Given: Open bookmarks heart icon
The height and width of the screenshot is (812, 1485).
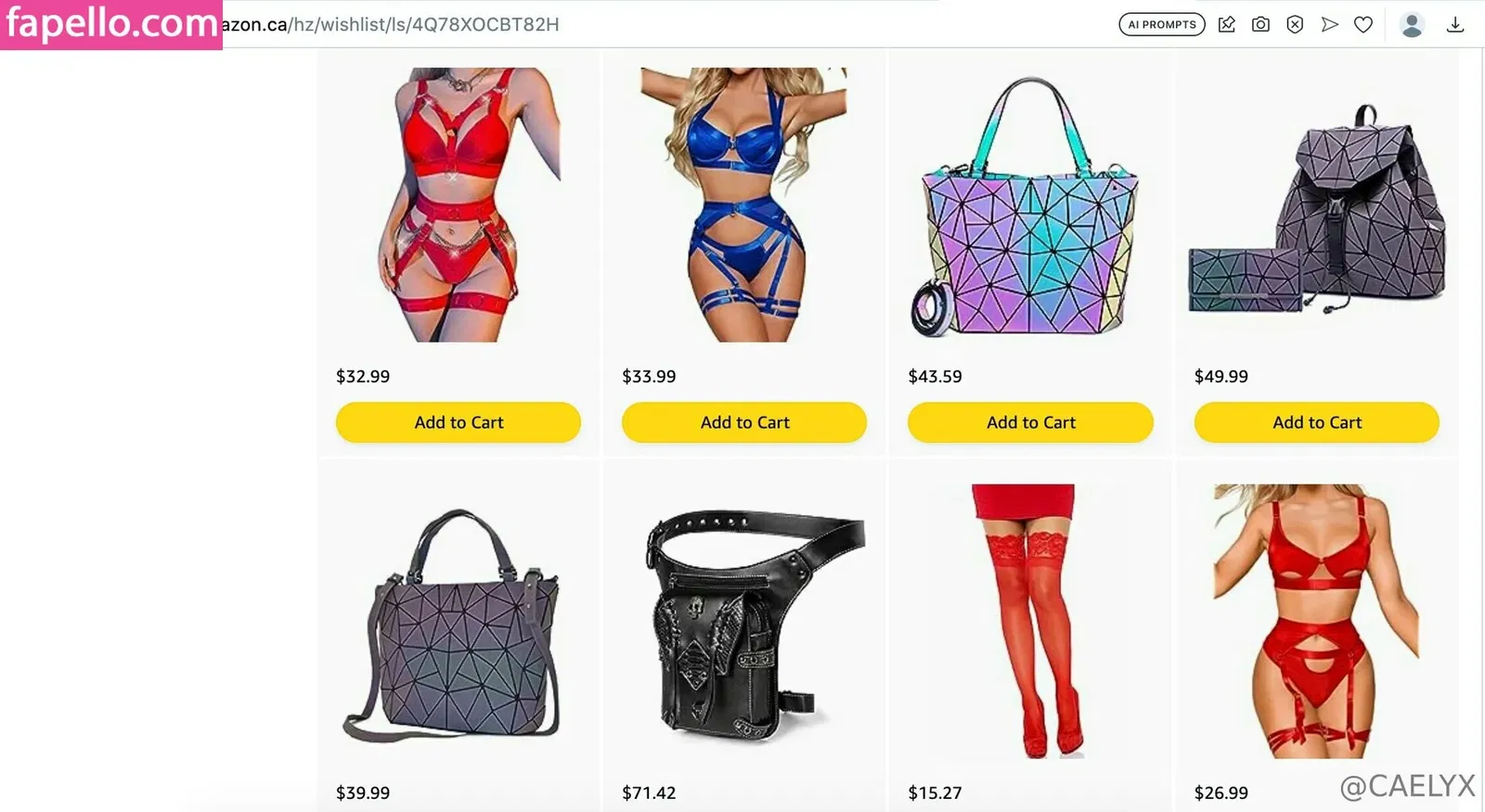Looking at the screenshot, I should 1363,25.
